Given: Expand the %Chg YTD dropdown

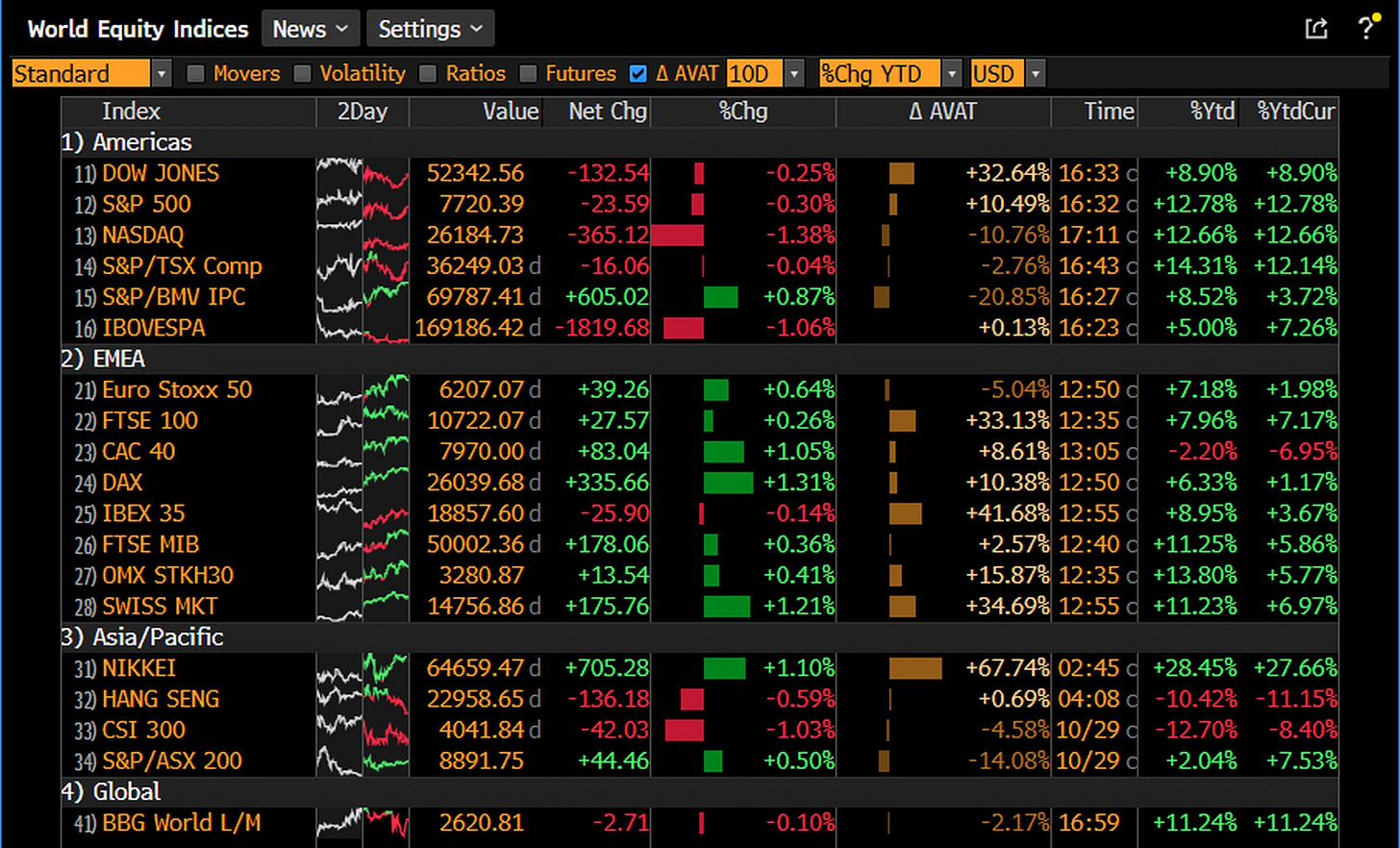Looking at the screenshot, I should pos(952,74).
